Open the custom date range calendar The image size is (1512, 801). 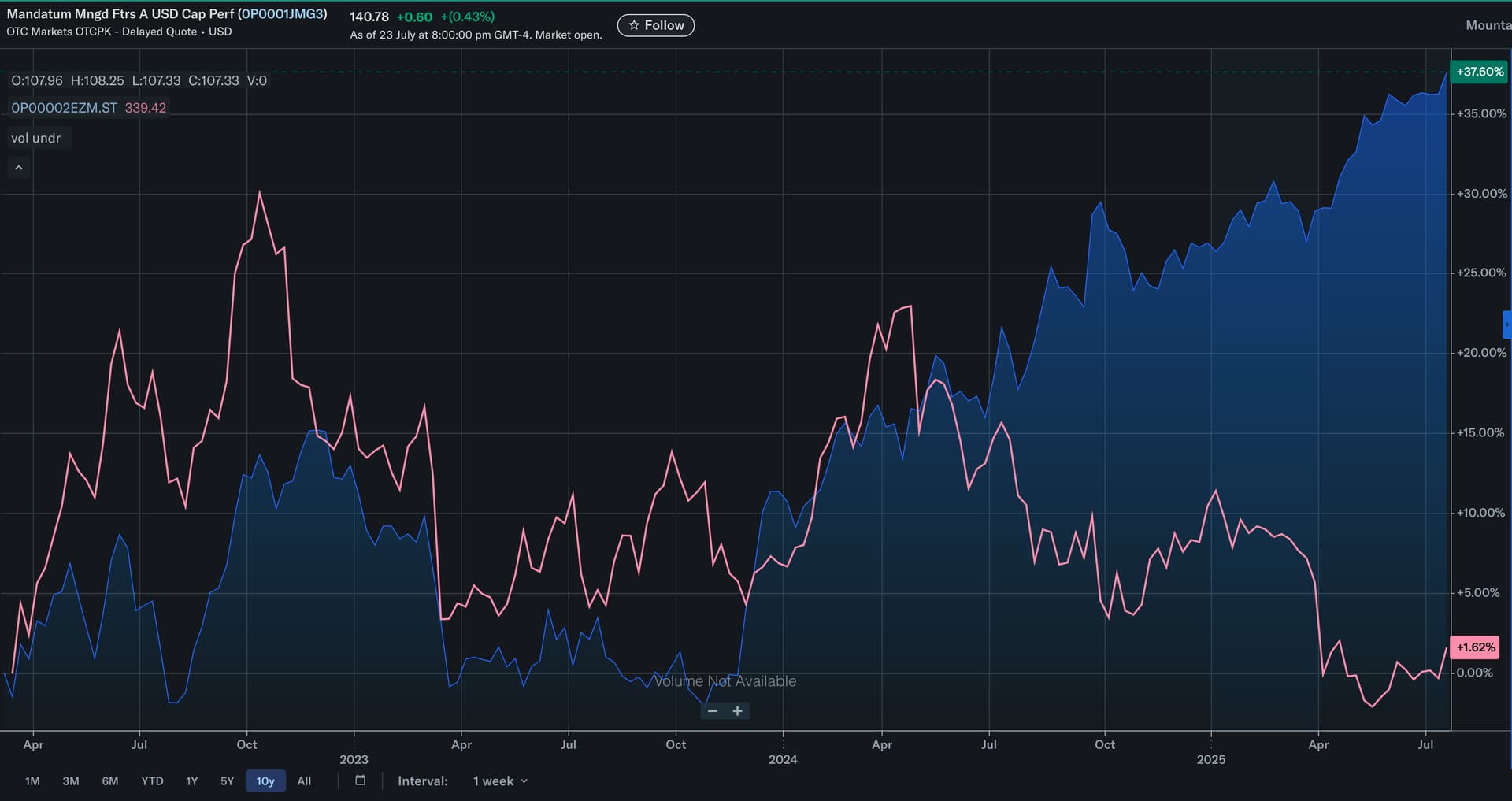(360, 781)
